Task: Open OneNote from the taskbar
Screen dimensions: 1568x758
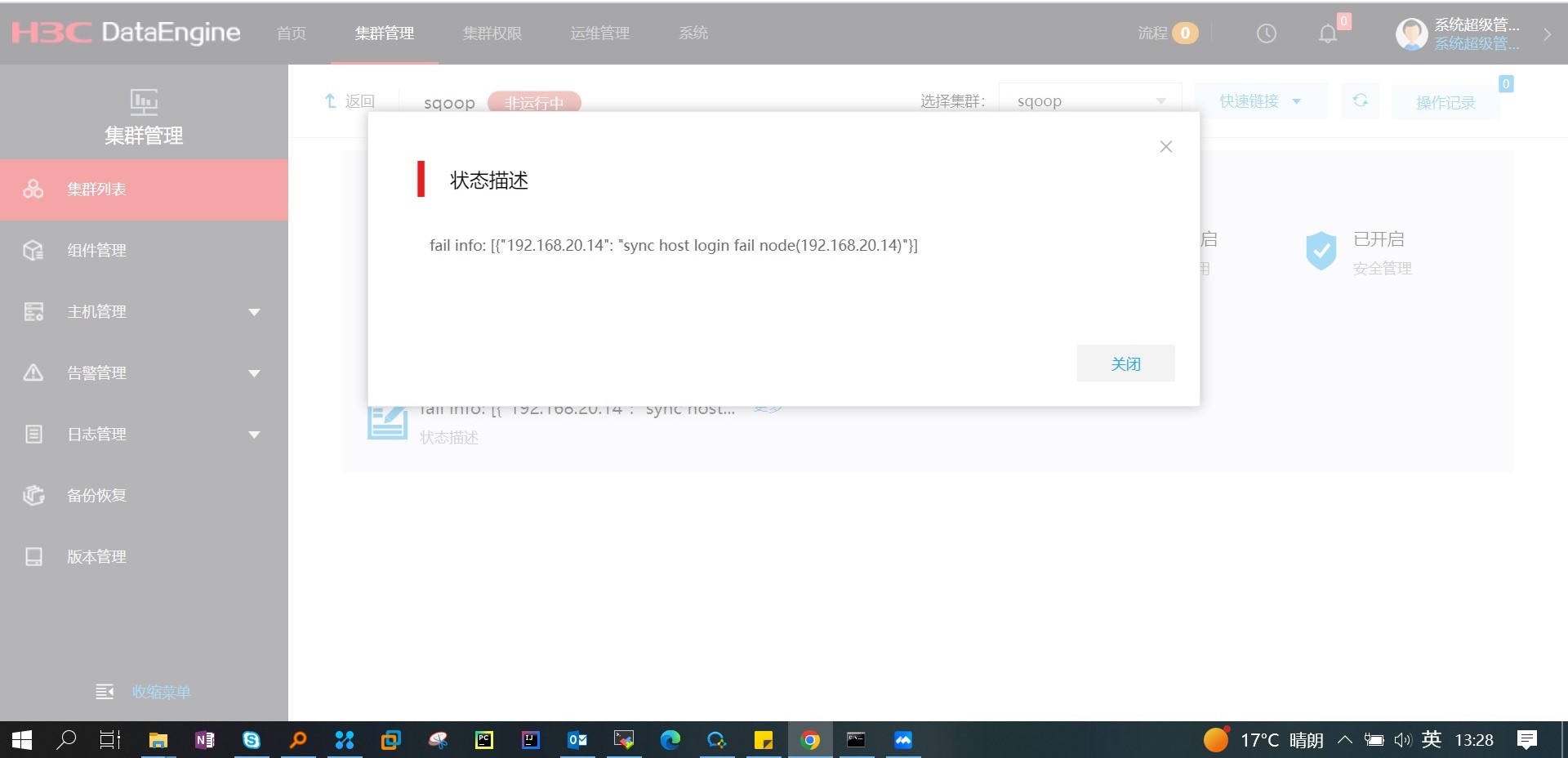Action: point(204,740)
